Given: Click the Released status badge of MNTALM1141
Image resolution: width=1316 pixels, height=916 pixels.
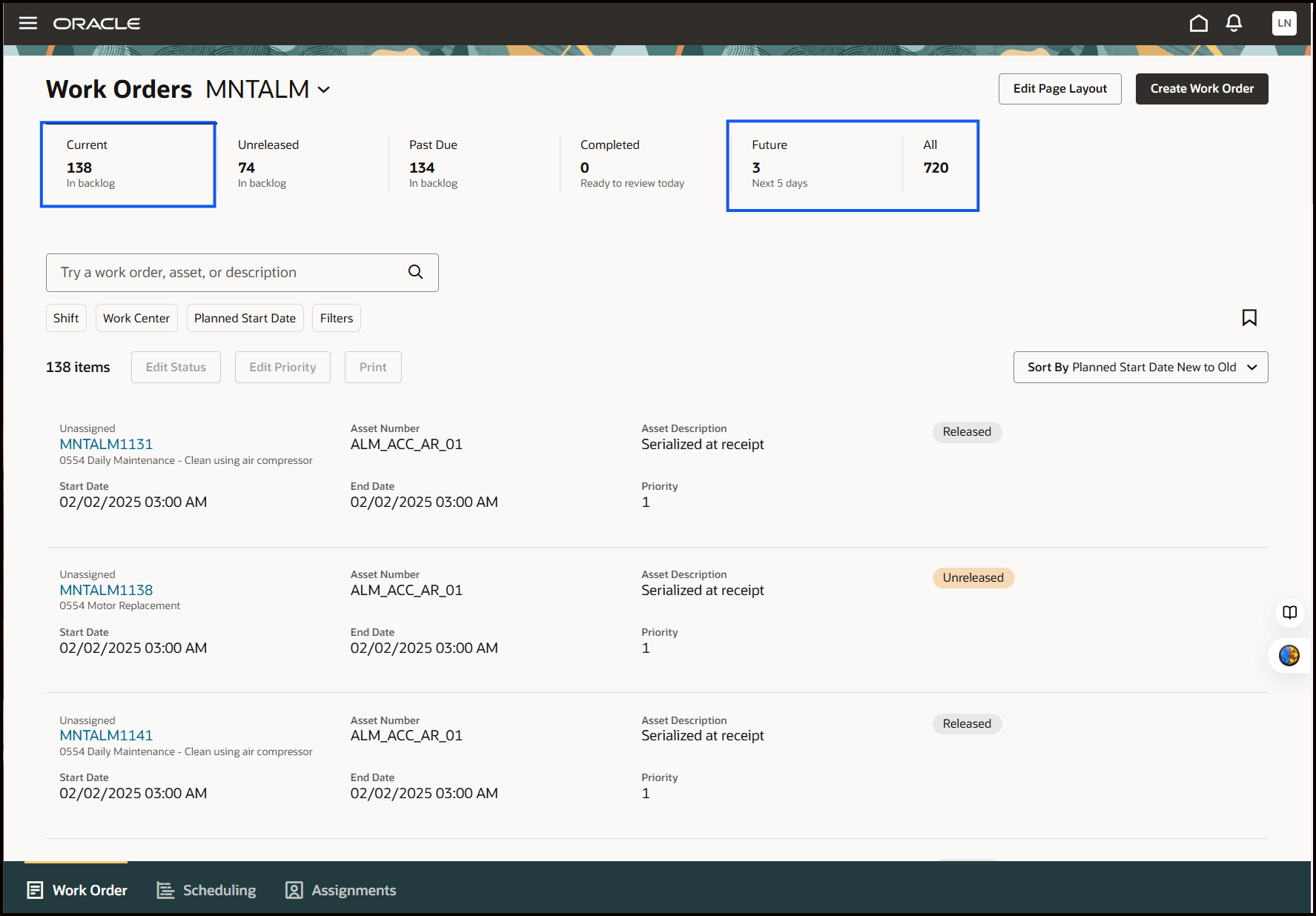Looking at the screenshot, I should [967, 724].
